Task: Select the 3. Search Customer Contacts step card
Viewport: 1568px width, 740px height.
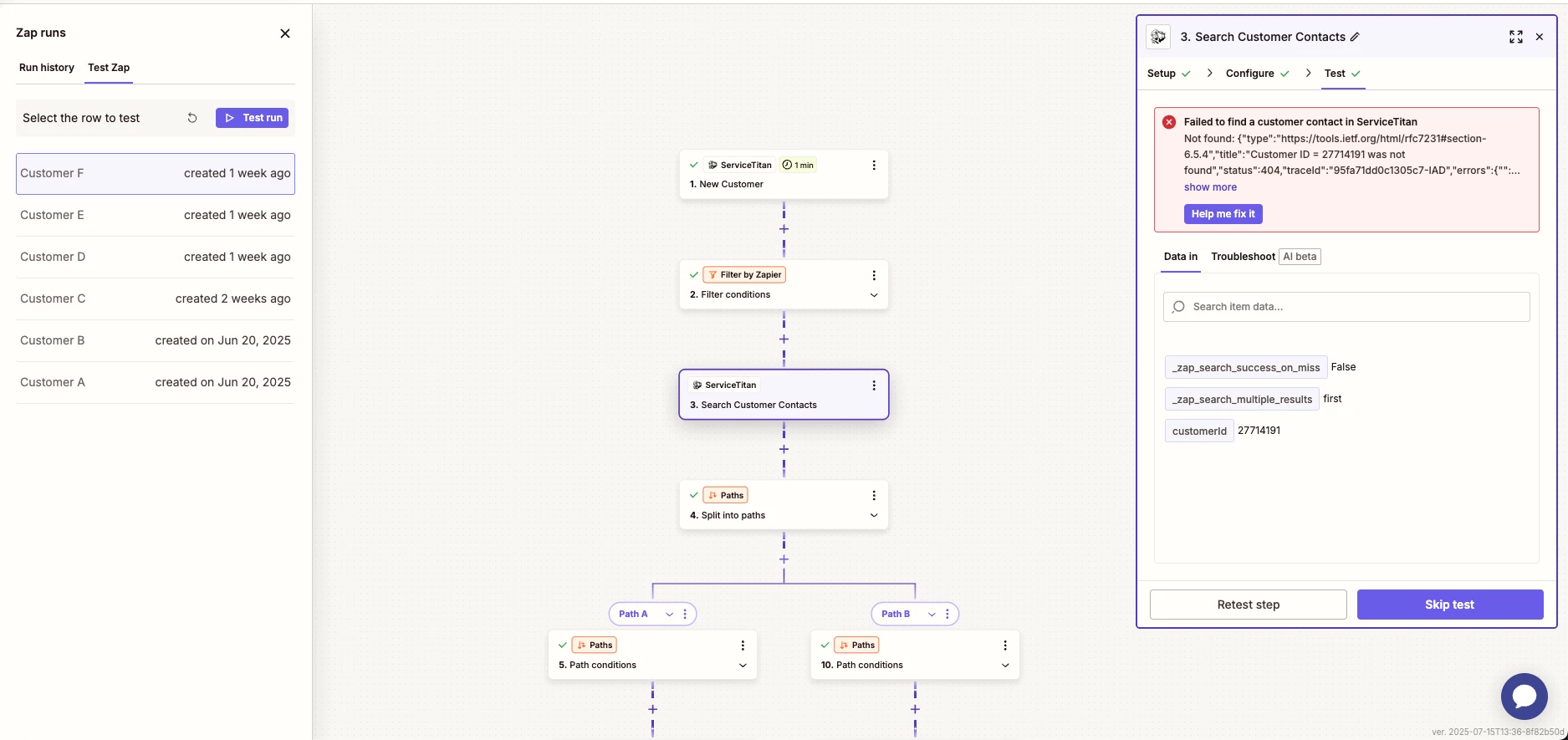Action: pyautogui.click(x=784, y=395)
